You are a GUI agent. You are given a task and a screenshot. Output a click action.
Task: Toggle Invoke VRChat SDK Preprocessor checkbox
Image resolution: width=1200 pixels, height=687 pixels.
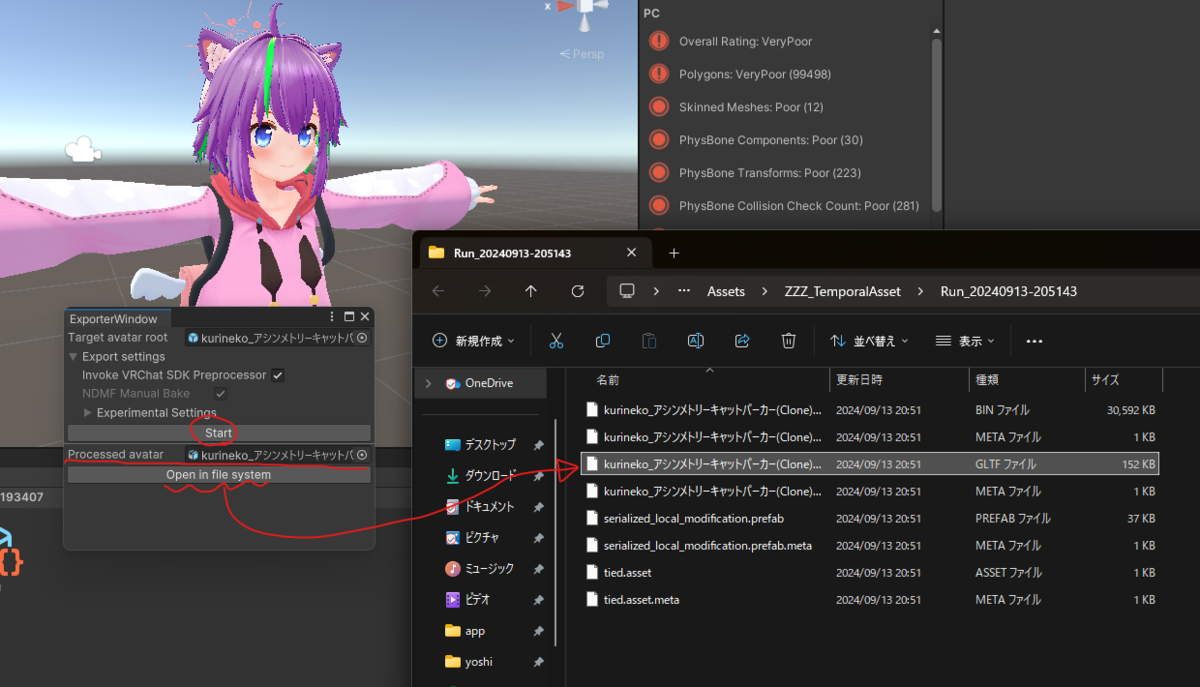[278, 375]
